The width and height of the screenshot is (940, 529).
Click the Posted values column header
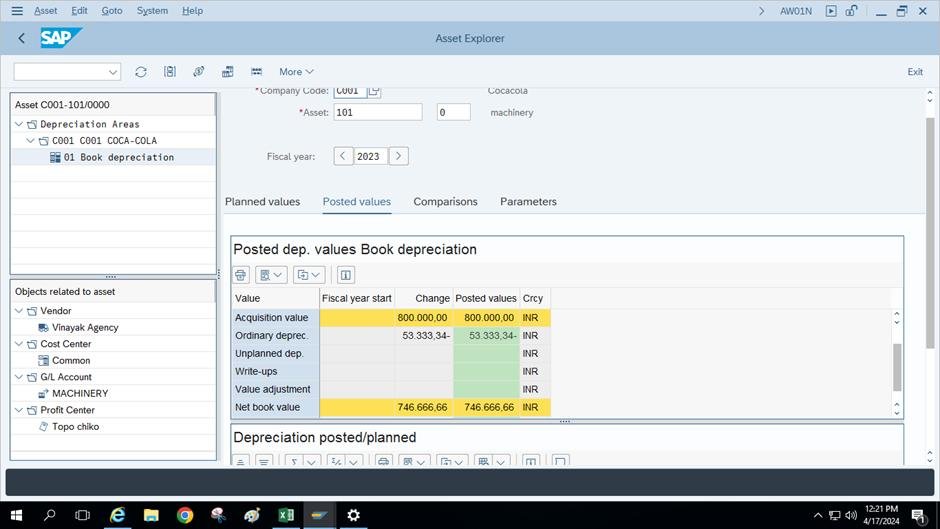(486, 298)
